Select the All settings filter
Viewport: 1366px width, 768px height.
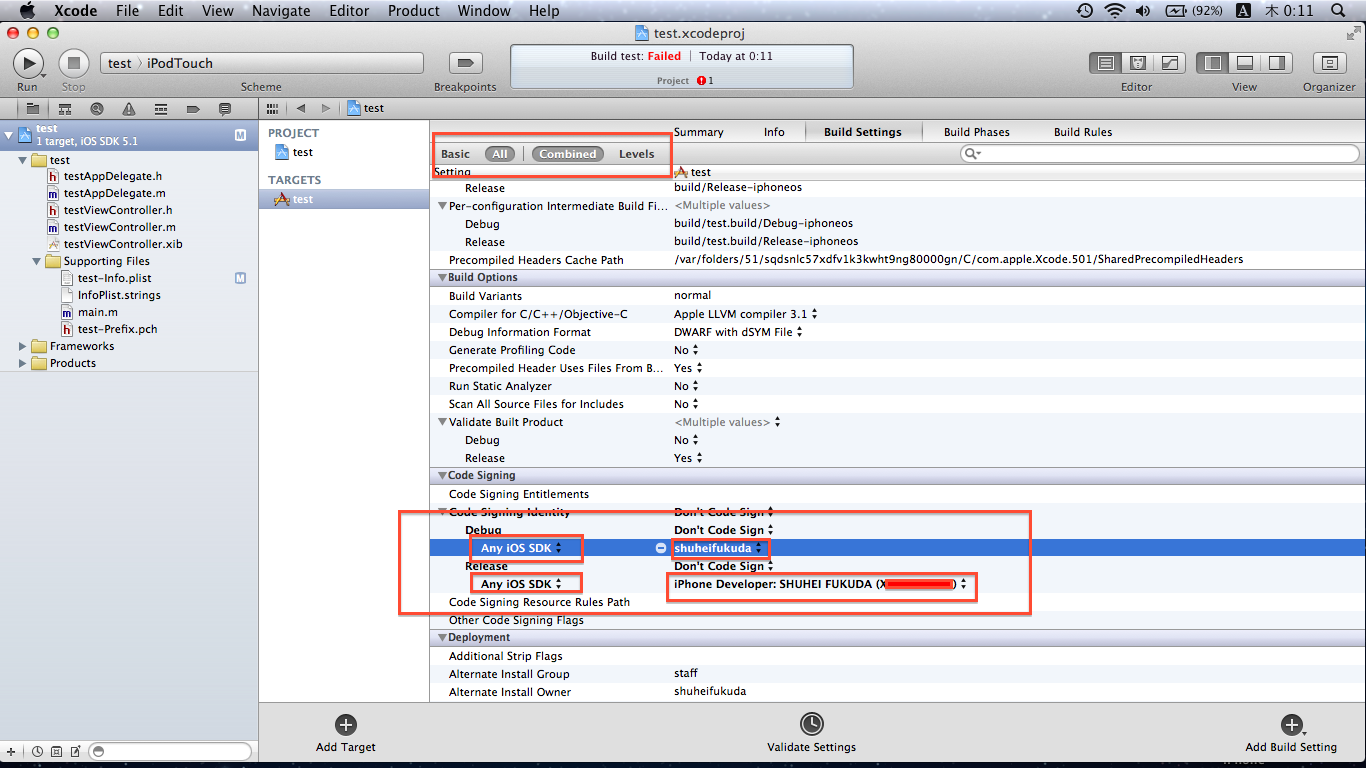[x=500, y=154]
